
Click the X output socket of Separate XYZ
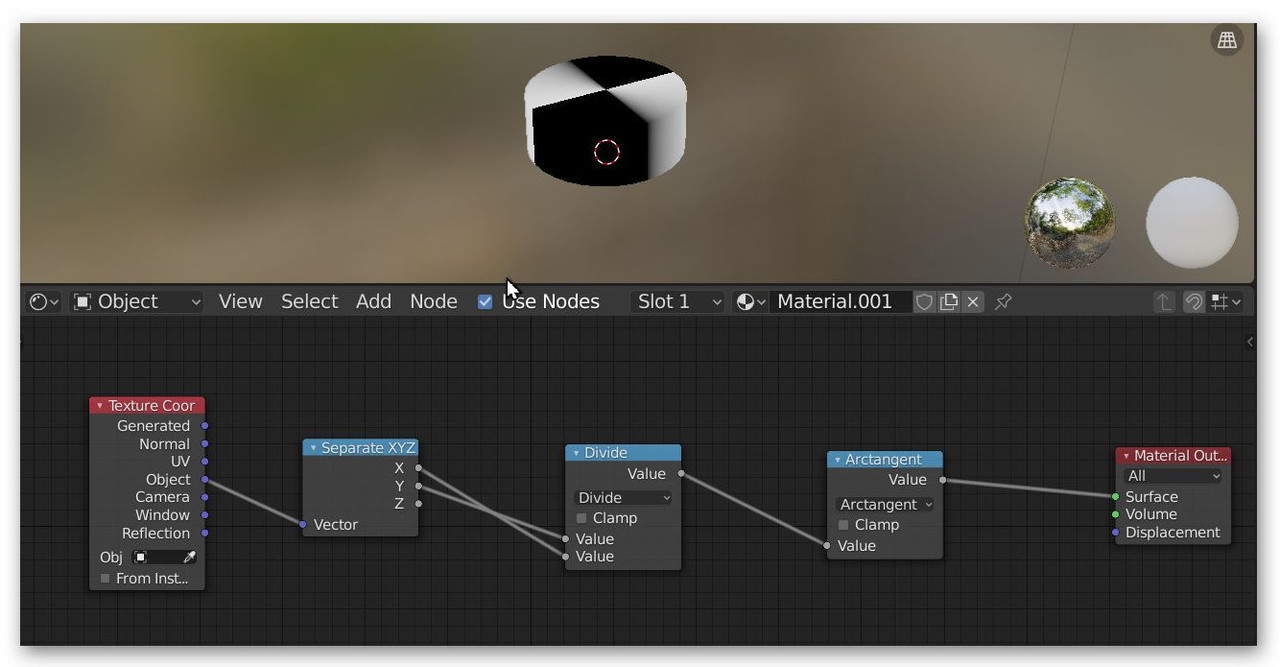[x=418, y=468]
